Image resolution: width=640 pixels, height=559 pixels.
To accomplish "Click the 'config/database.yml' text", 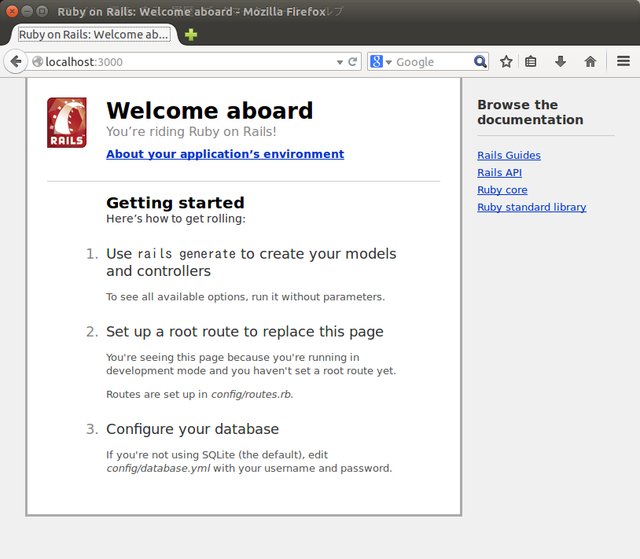I will (158, 468).
